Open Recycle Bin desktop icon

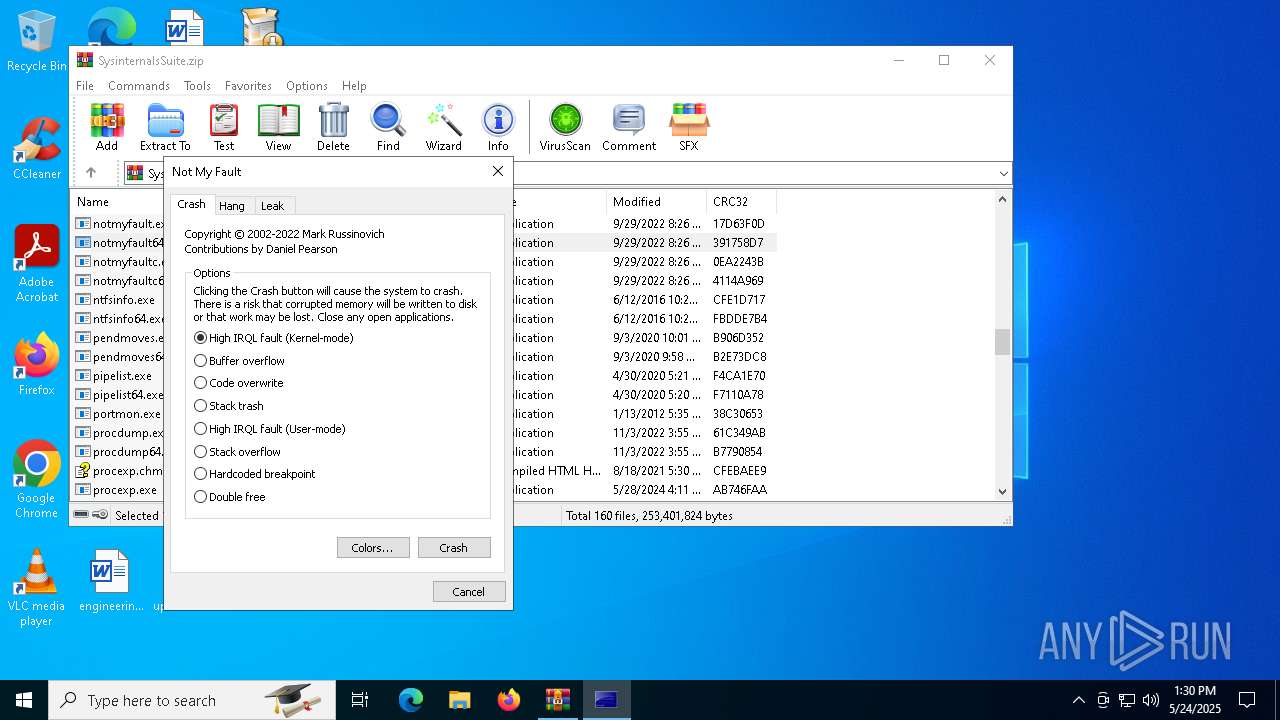point(36,41)
